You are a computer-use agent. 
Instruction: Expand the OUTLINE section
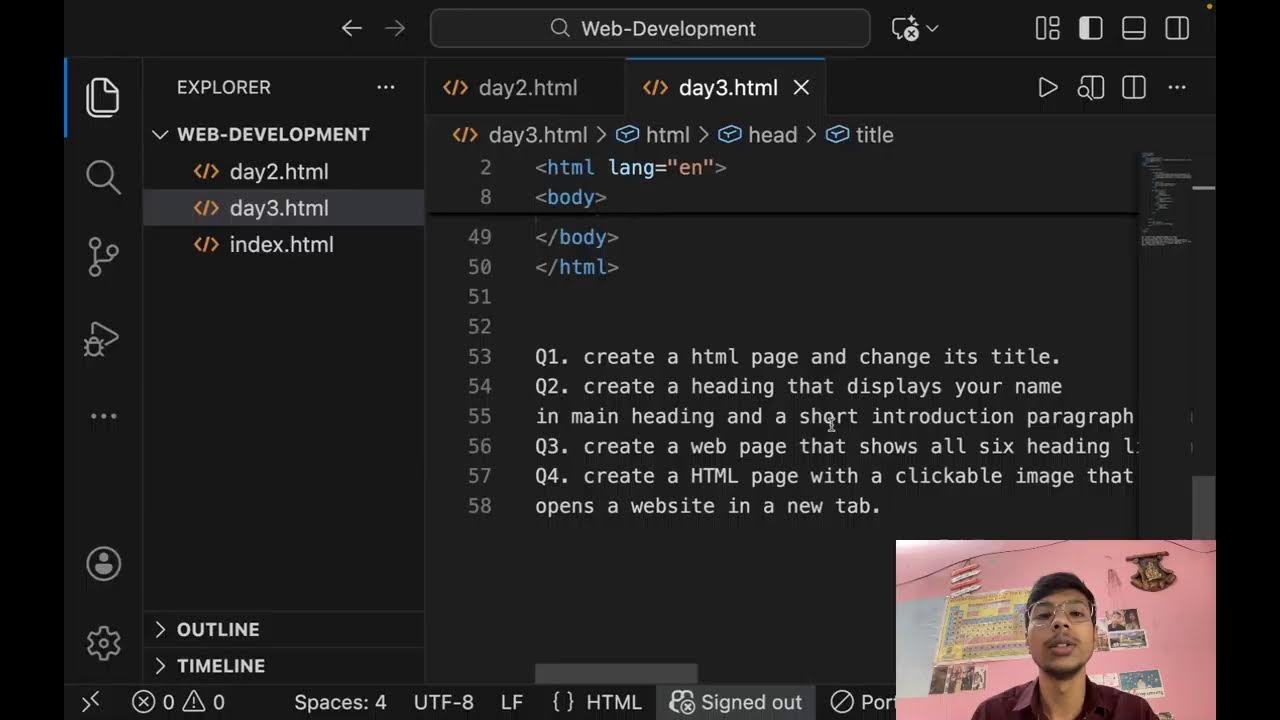click(x=284, y=629)
